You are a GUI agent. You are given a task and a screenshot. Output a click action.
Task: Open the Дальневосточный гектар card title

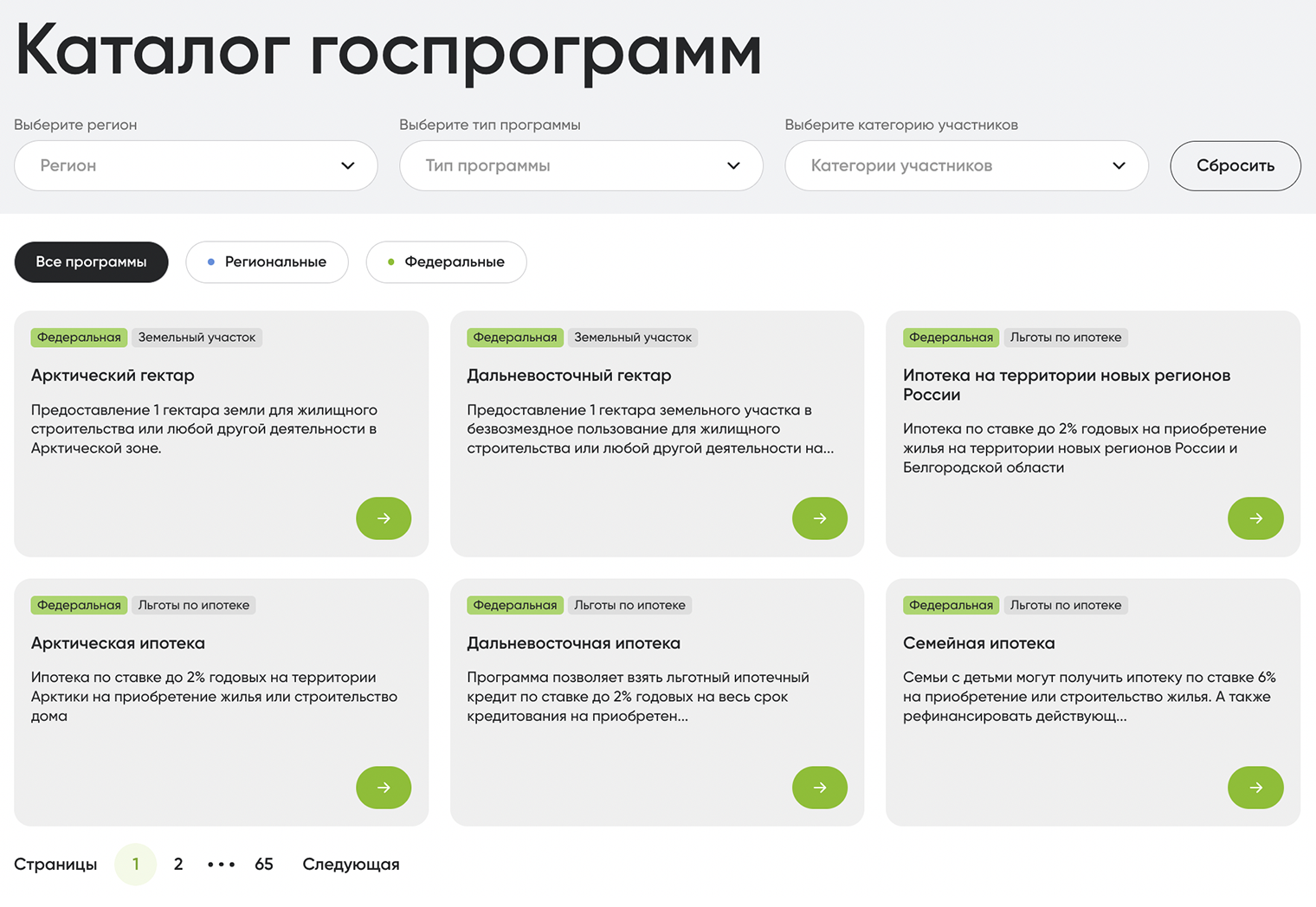[x=569, y=376]
